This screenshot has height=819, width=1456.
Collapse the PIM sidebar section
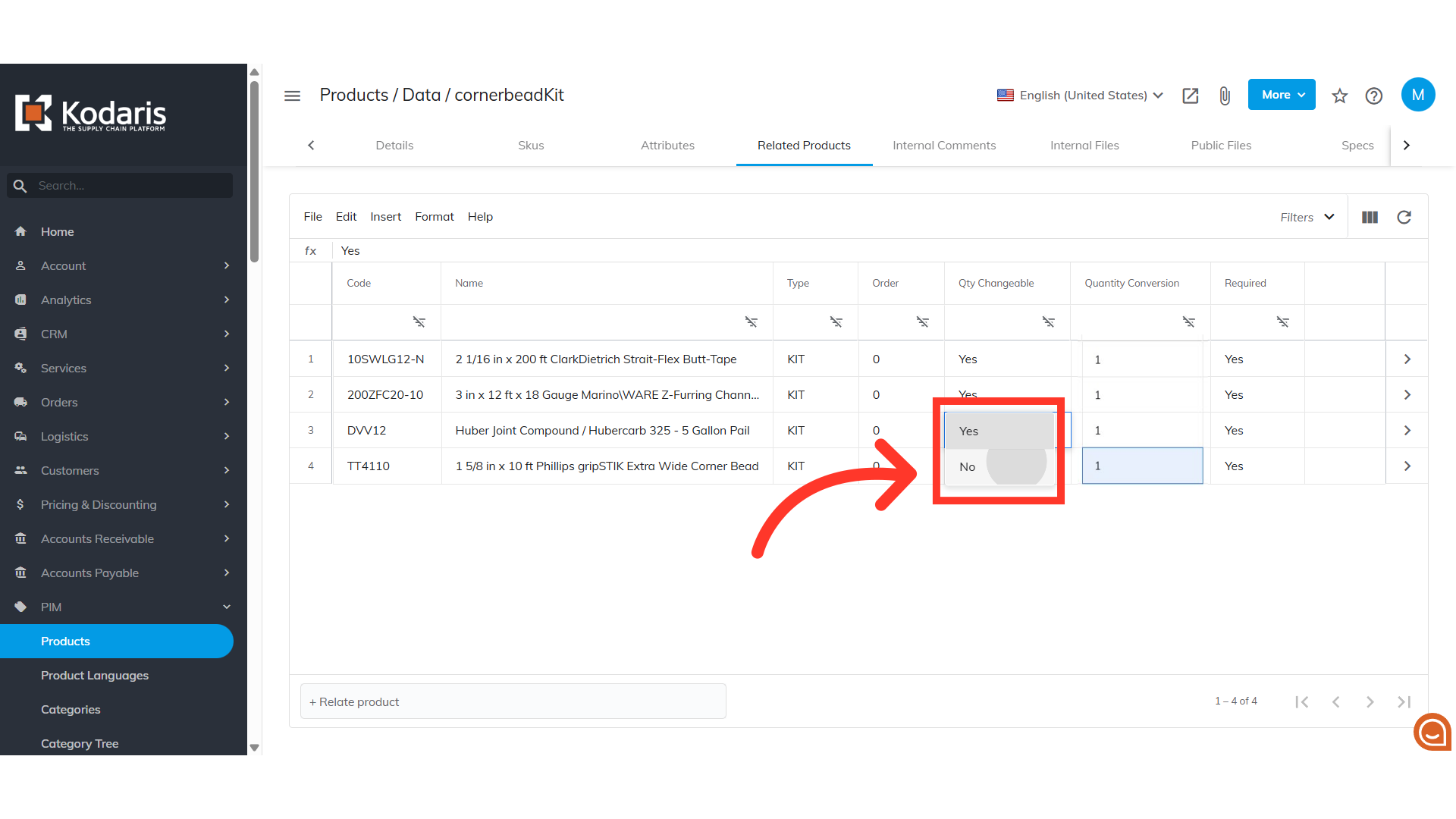pyautogui.click(x=226, y=607)
